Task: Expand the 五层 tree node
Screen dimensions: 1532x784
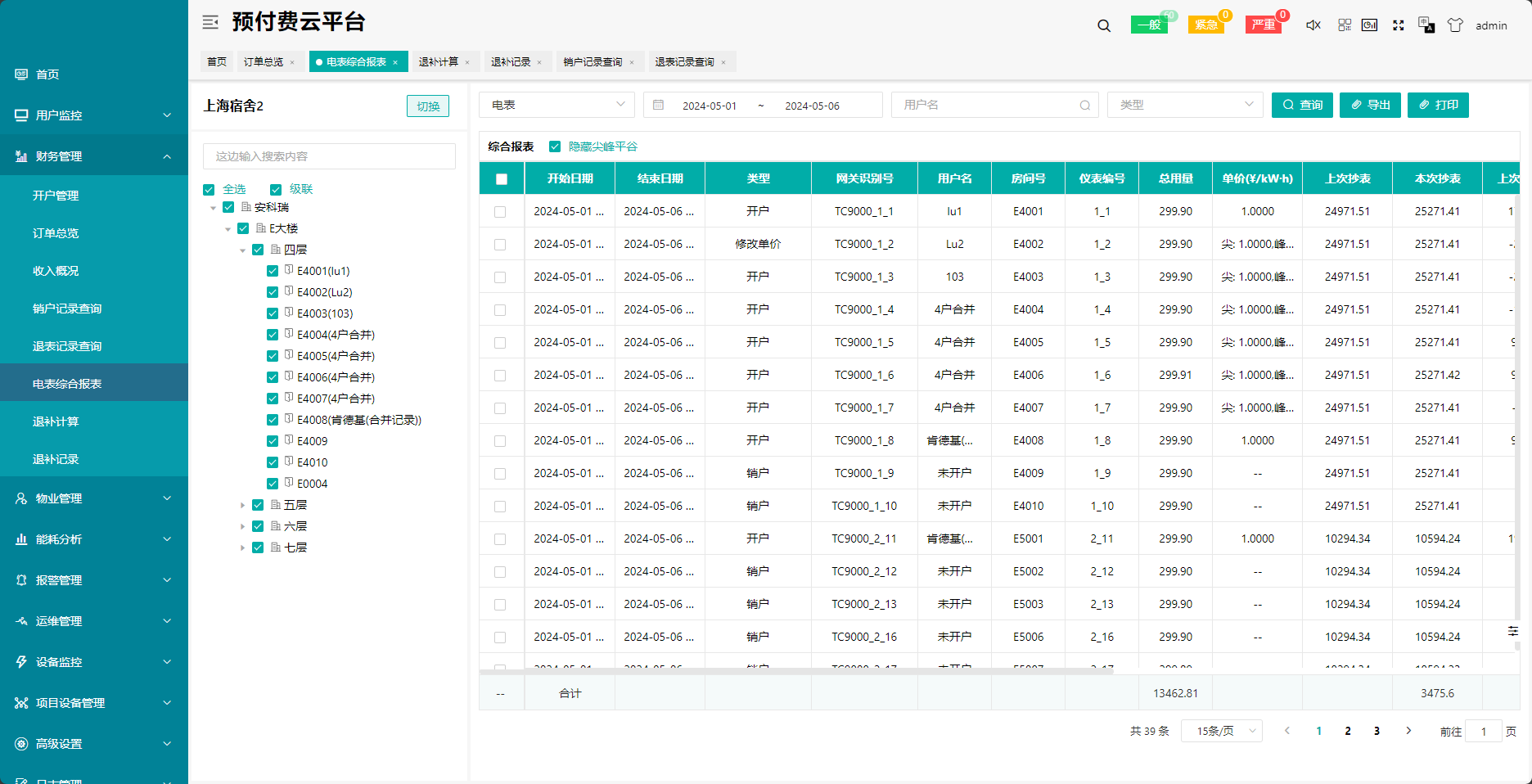Action: point(242,506)
